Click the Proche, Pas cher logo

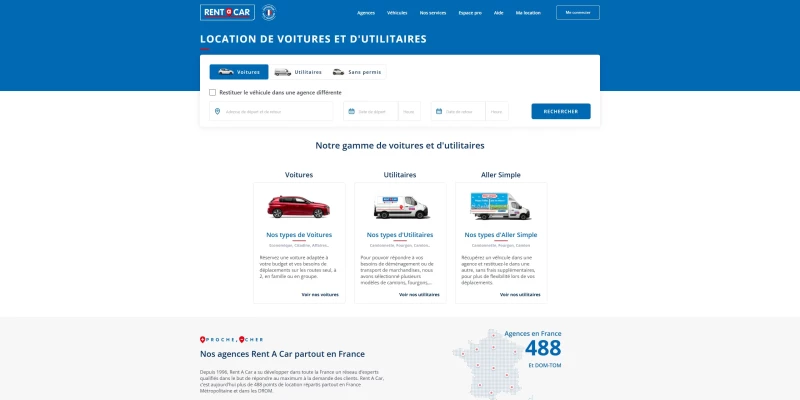pyautogui.click(x=232, y=339)
